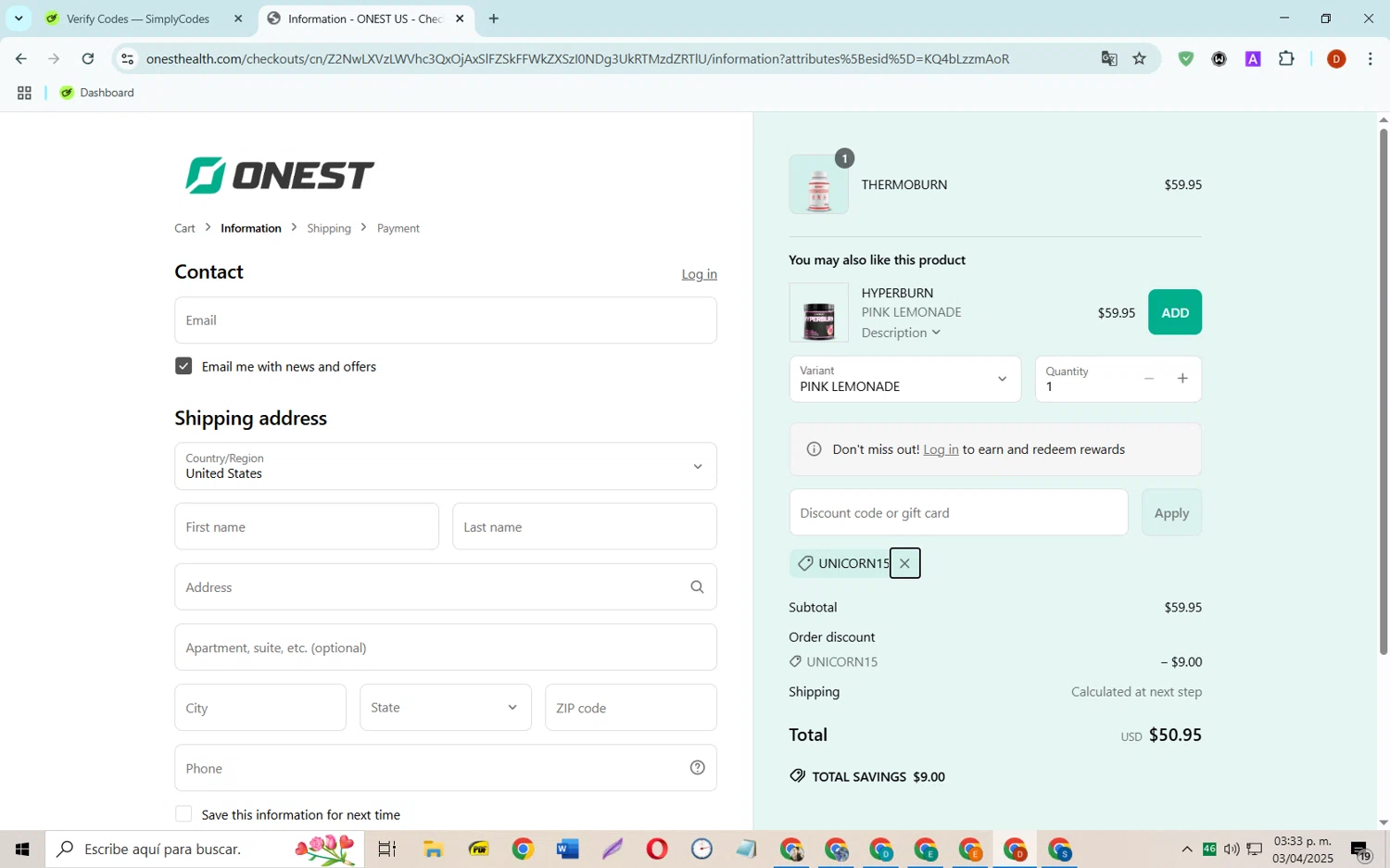Click Log in link in rewards notice
The image size is (1390, 868).
(x=941, y=449)
